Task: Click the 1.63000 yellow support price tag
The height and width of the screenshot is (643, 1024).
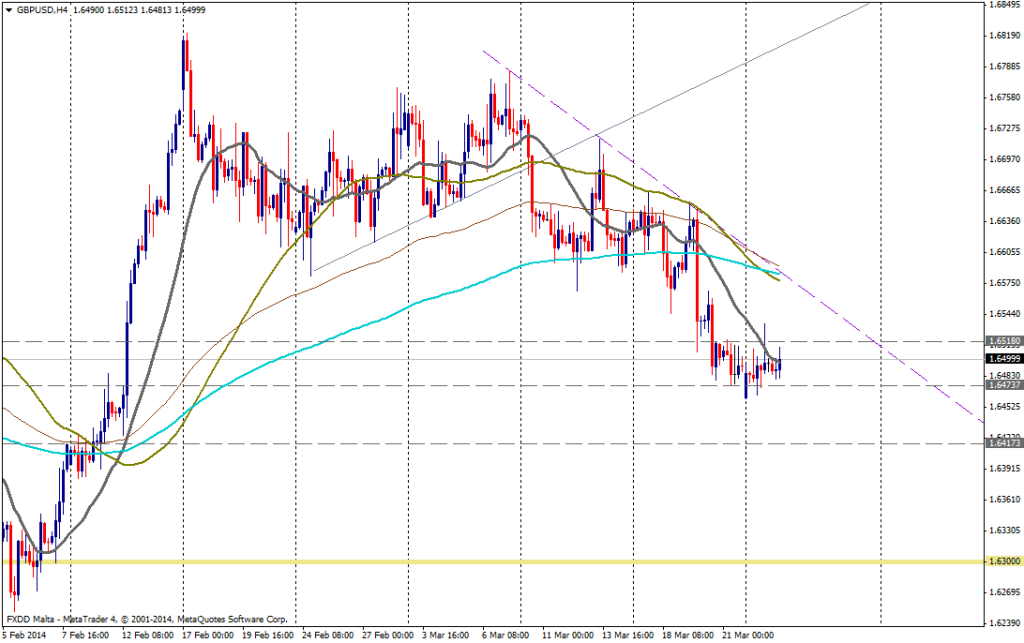Action: [x=1003, y=561]
